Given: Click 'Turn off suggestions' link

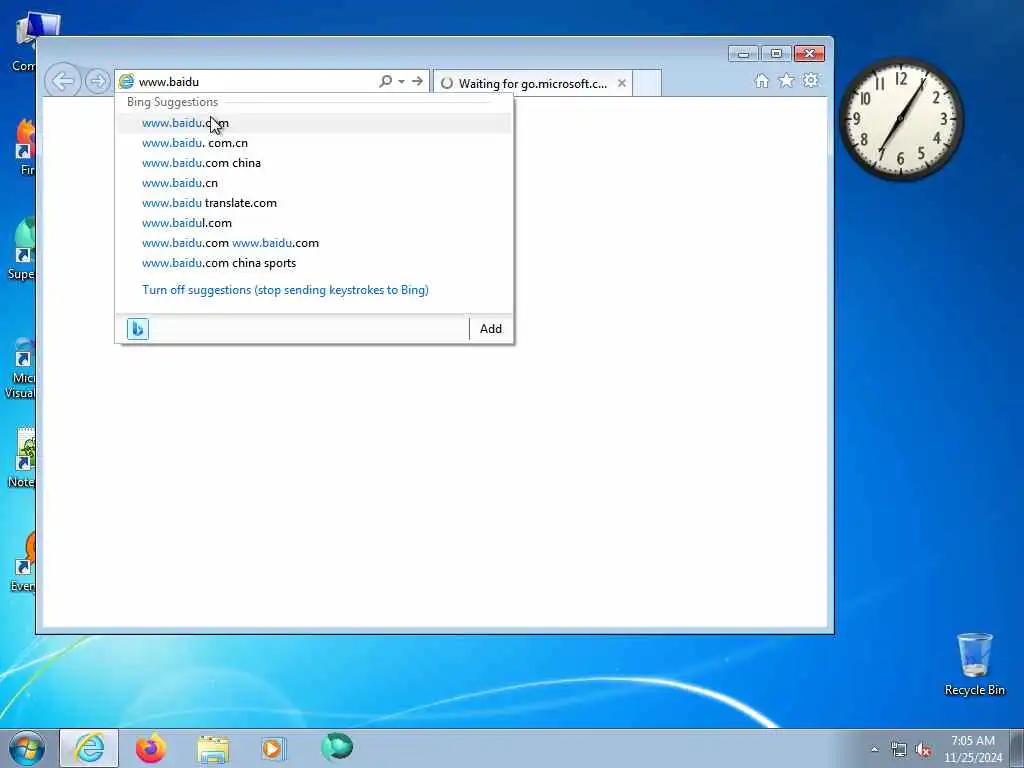Looking at the screenshot, I should 285,290.
